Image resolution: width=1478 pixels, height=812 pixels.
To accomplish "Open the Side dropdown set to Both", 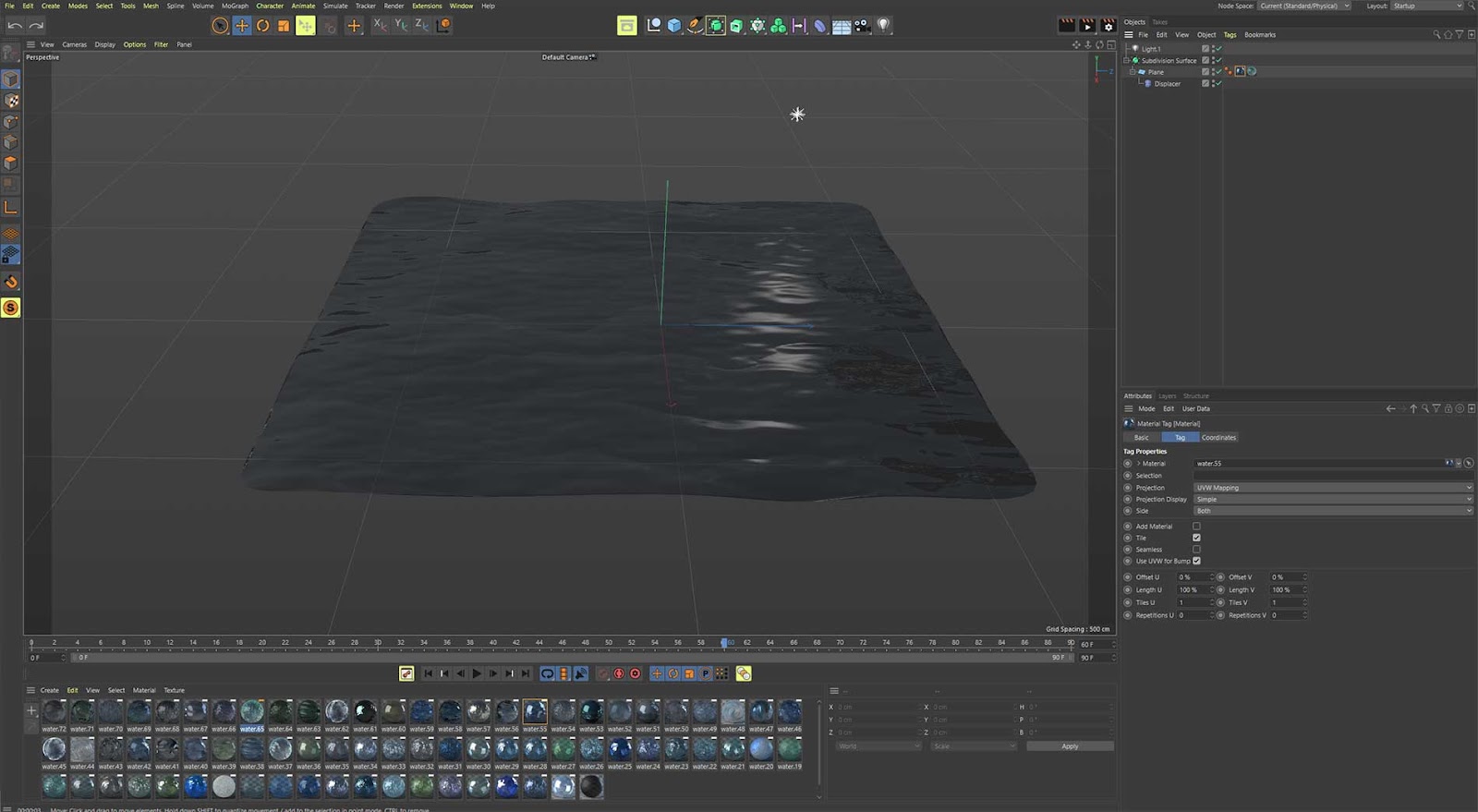I will click(x=1332, y=511).
